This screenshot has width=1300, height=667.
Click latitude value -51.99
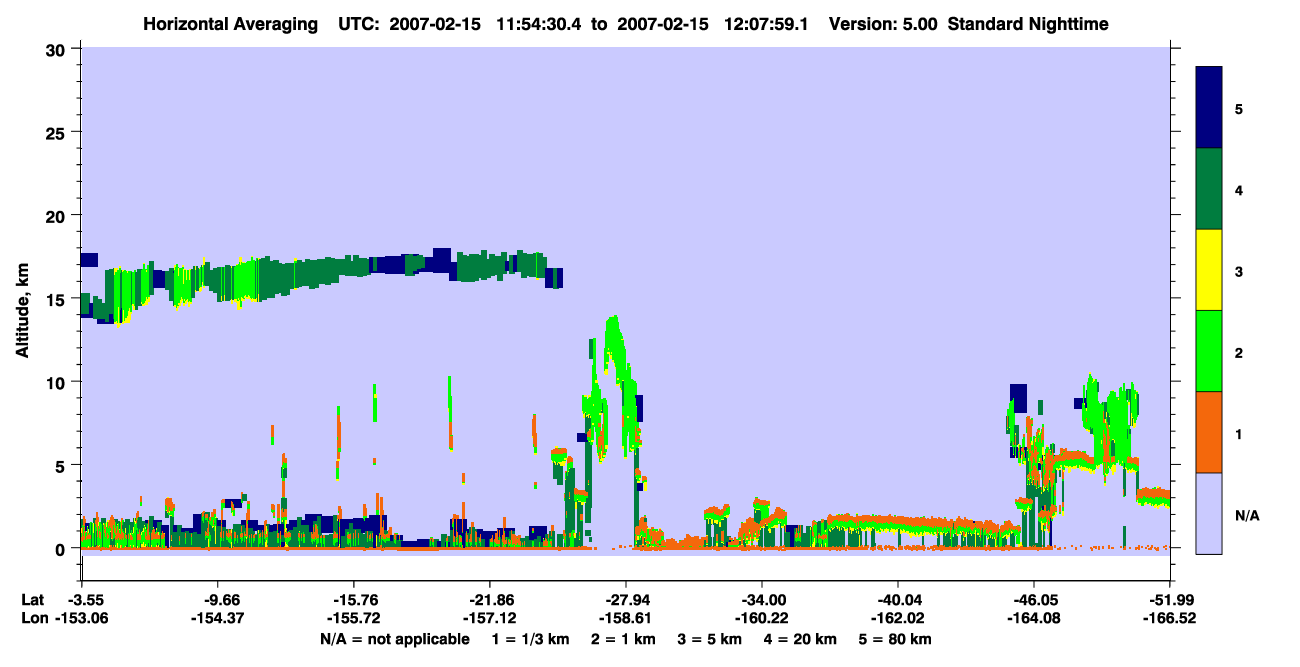(x=1170, y=600)
